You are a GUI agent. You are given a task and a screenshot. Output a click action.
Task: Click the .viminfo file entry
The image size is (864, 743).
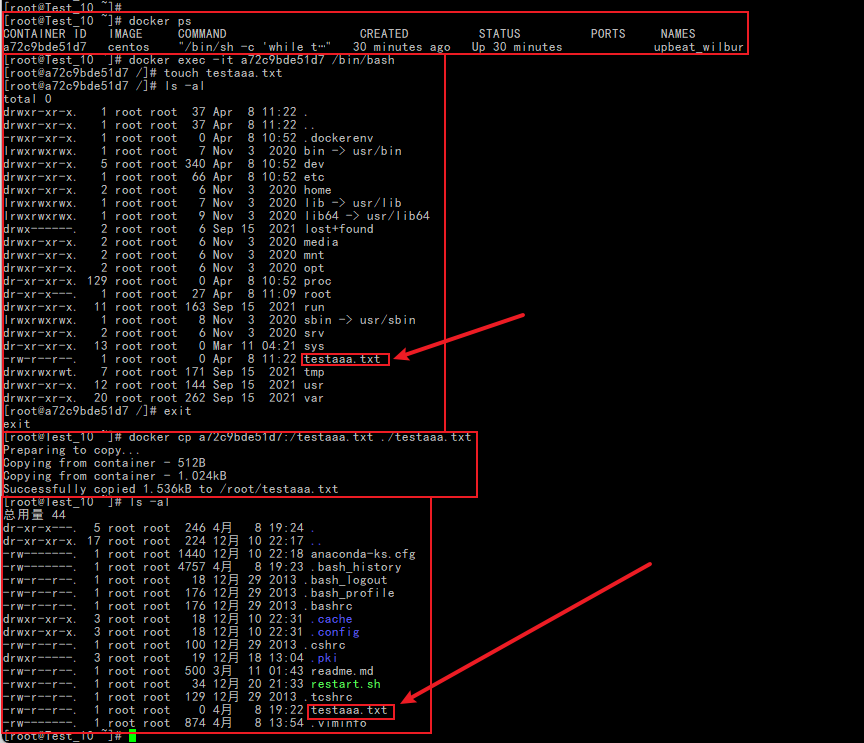click(x=338, y=723)
